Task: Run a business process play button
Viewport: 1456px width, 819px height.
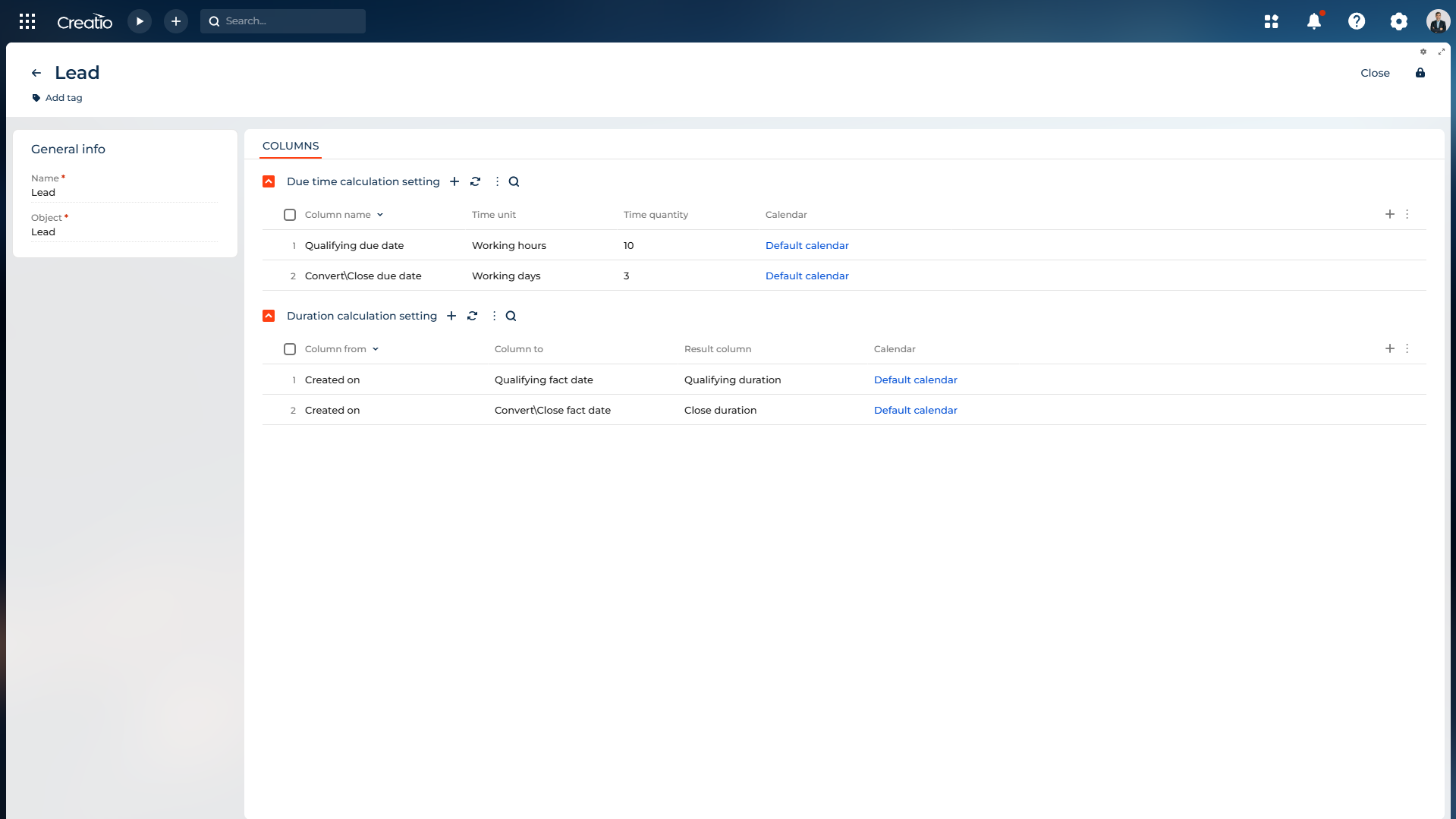Action: [x=140, y=21]
